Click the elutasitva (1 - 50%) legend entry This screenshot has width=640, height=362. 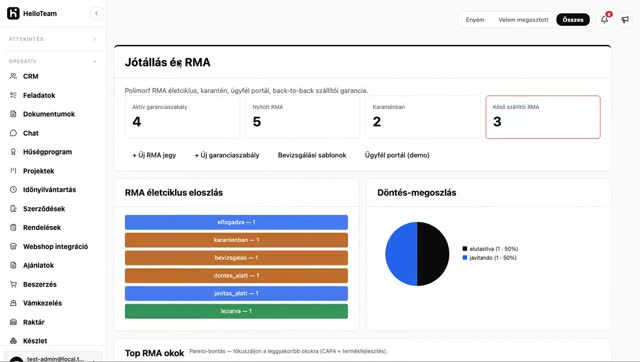490,249
